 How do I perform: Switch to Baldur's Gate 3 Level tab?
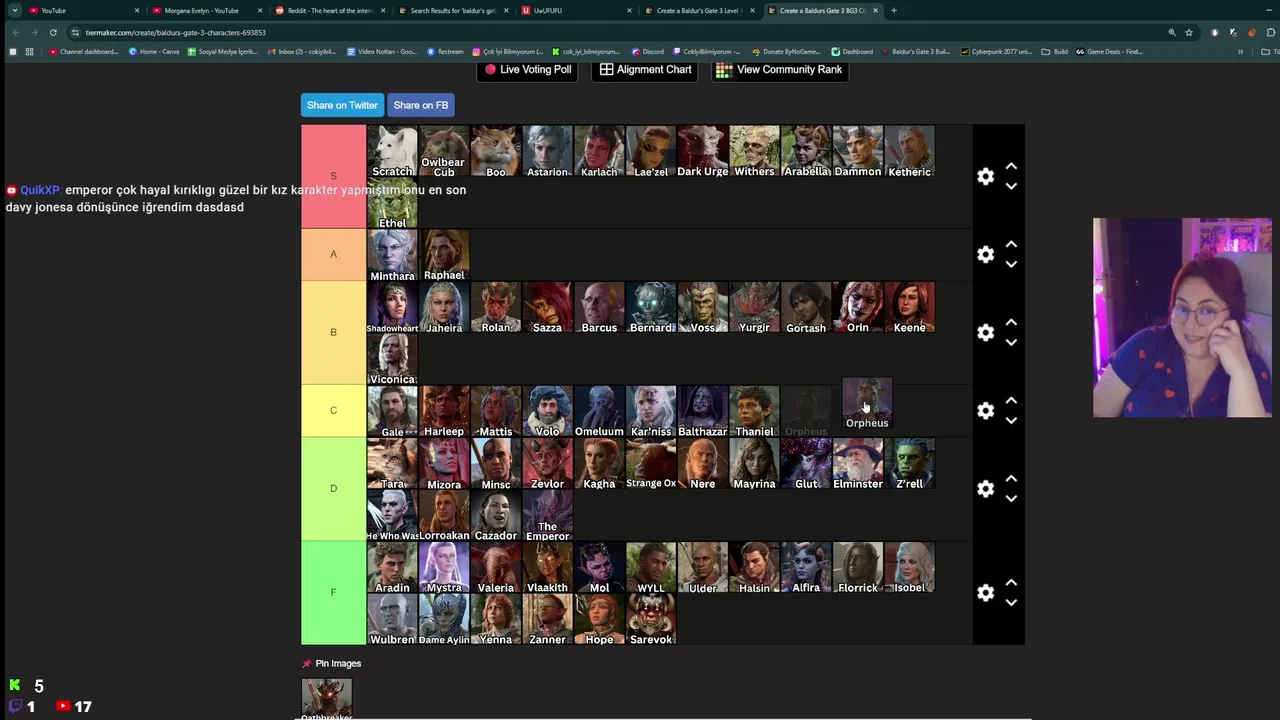pos(700,10)
